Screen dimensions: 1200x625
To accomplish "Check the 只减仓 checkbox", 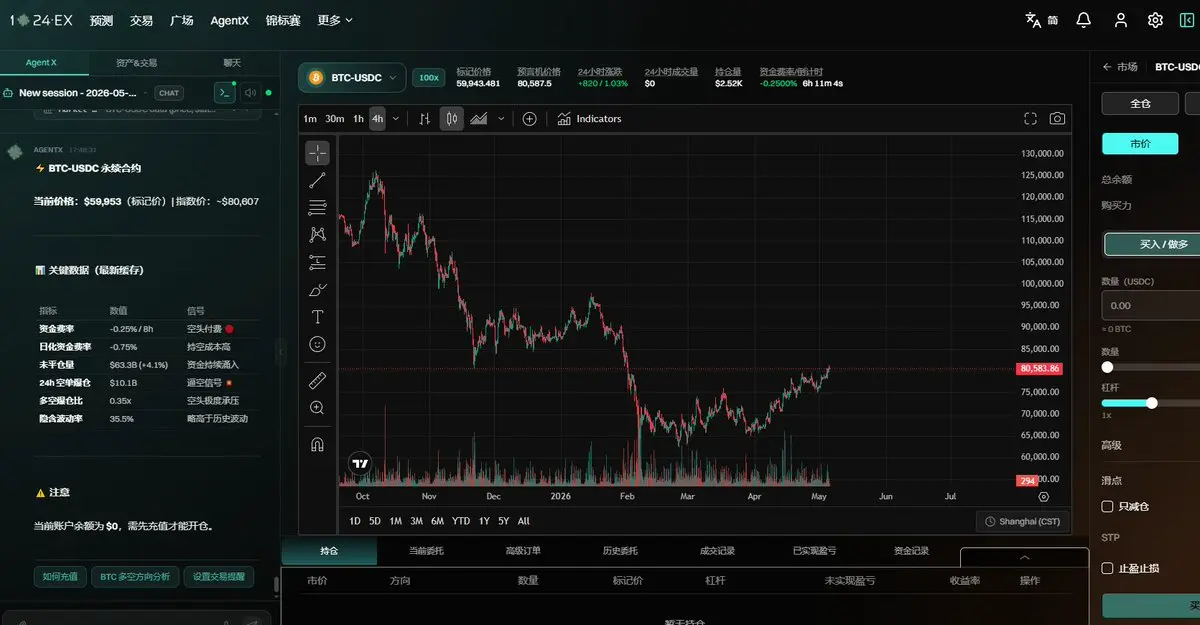I will 1107,507.
